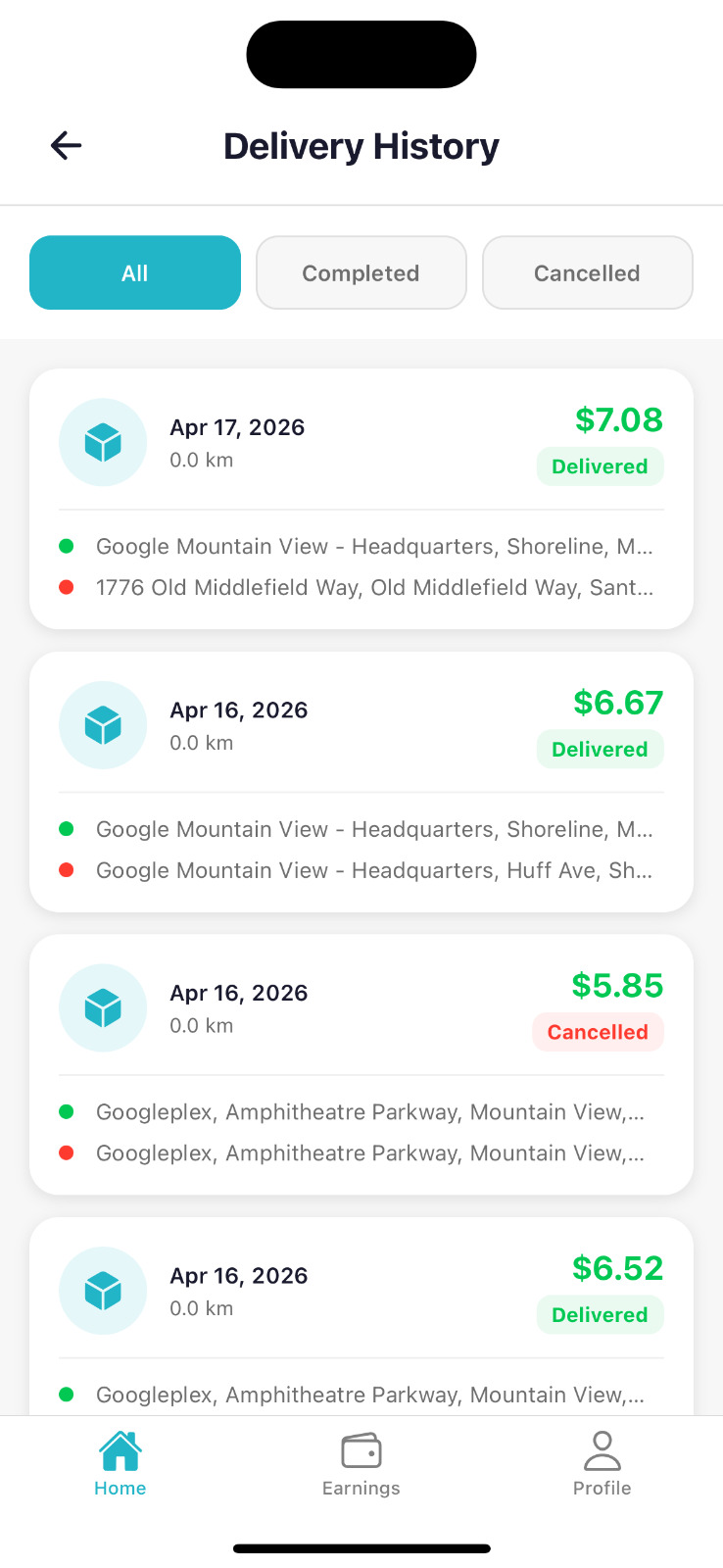Select the All filter
The height and width of the screenshot is (1568, 723).
(135, 273)
